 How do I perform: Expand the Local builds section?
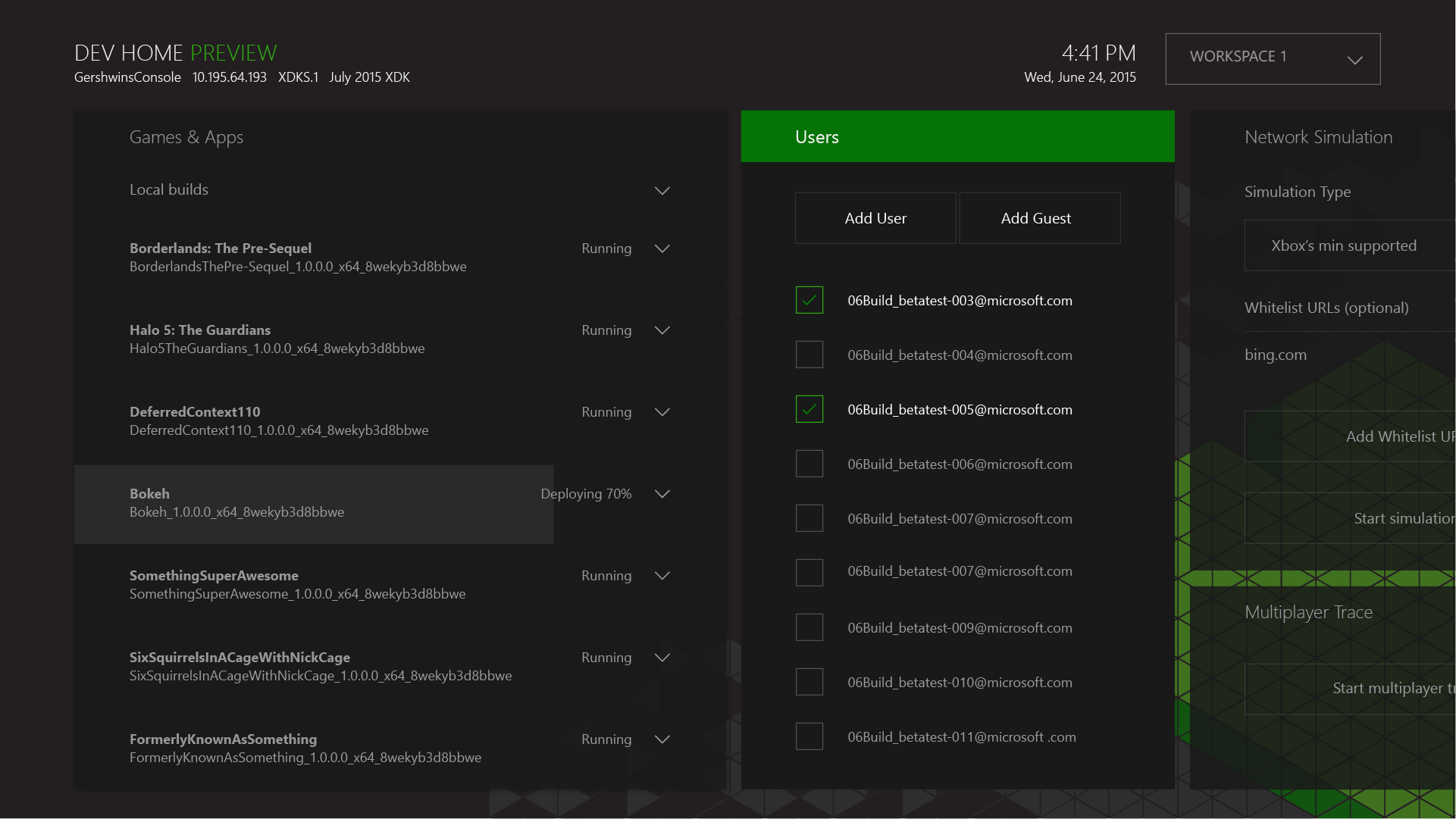(662, 190)
